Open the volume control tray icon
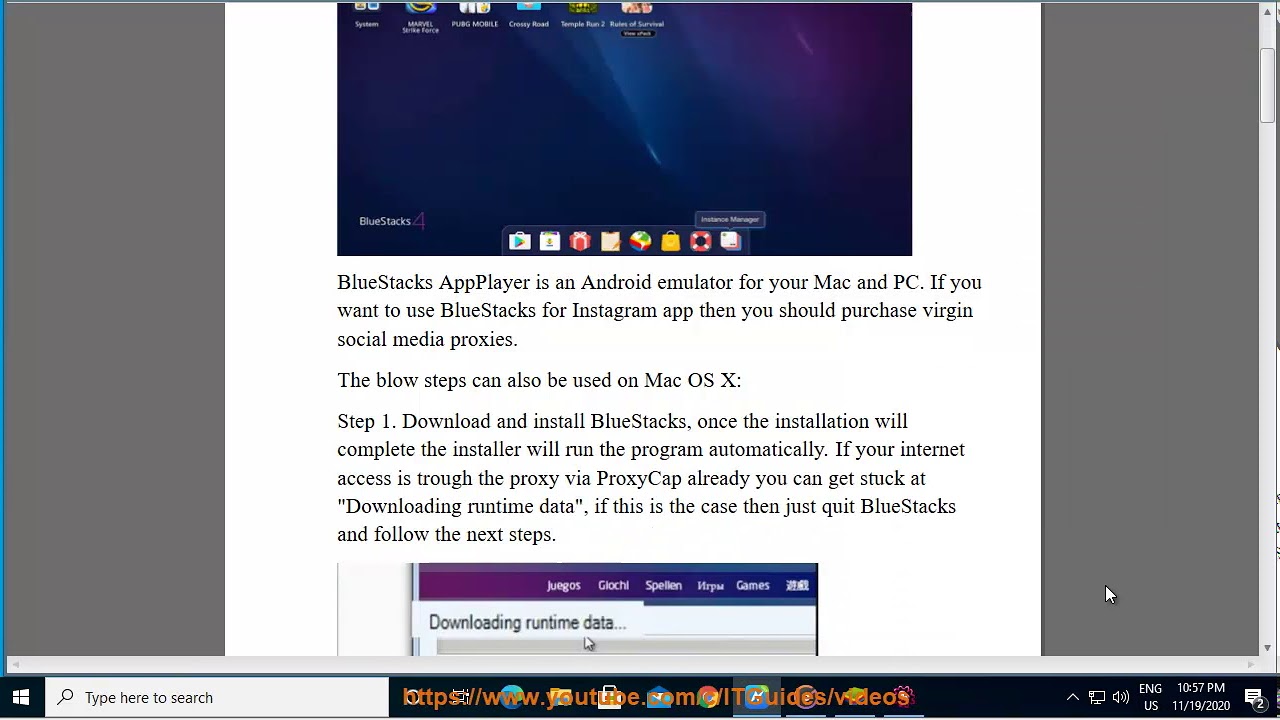1280x720 pixels. pos(1121,697)
